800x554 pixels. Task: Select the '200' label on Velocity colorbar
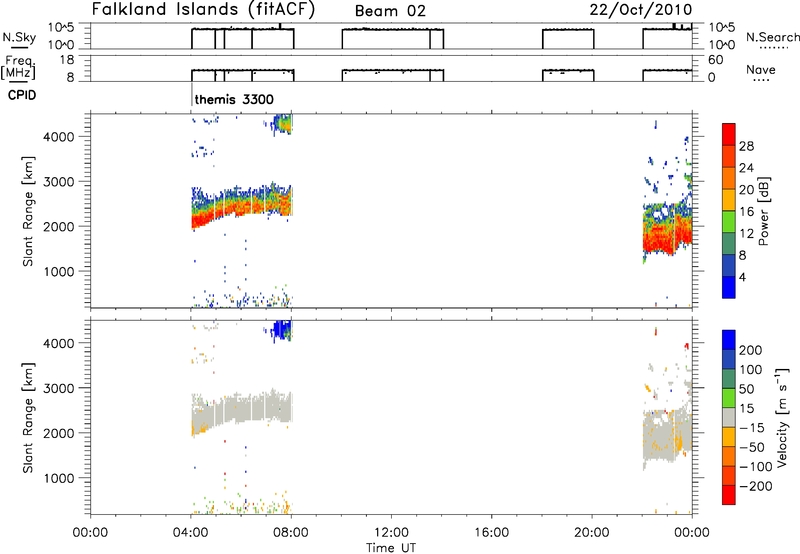coord(750,350)
